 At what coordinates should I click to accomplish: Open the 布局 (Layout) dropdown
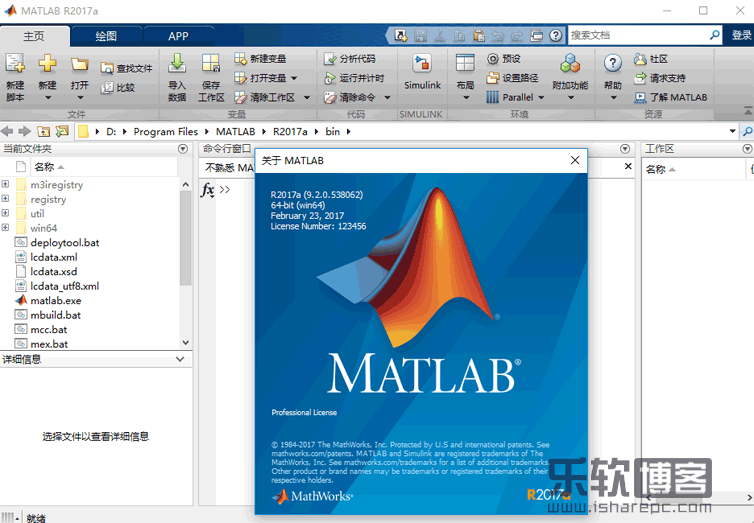pyautogui.click(x=465, y=72)
